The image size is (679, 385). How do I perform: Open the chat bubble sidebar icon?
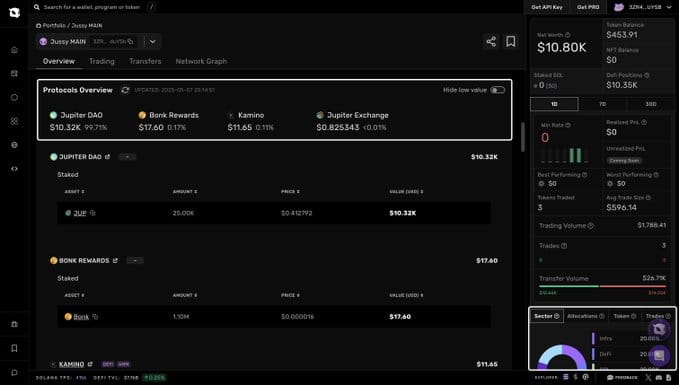[14, 372]
